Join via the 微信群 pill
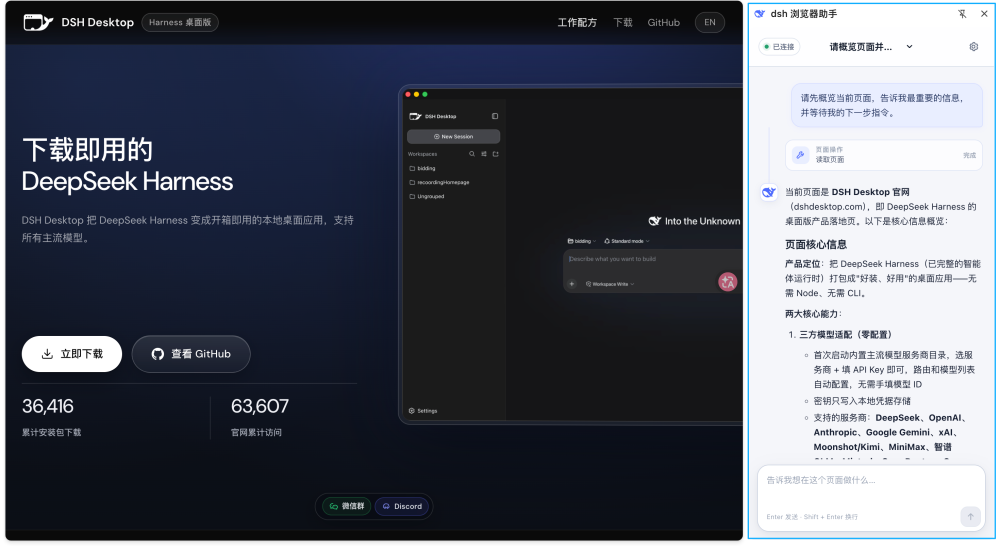Image resolution: width=1000 pixels, height=546 pixels. coord(347,506)
